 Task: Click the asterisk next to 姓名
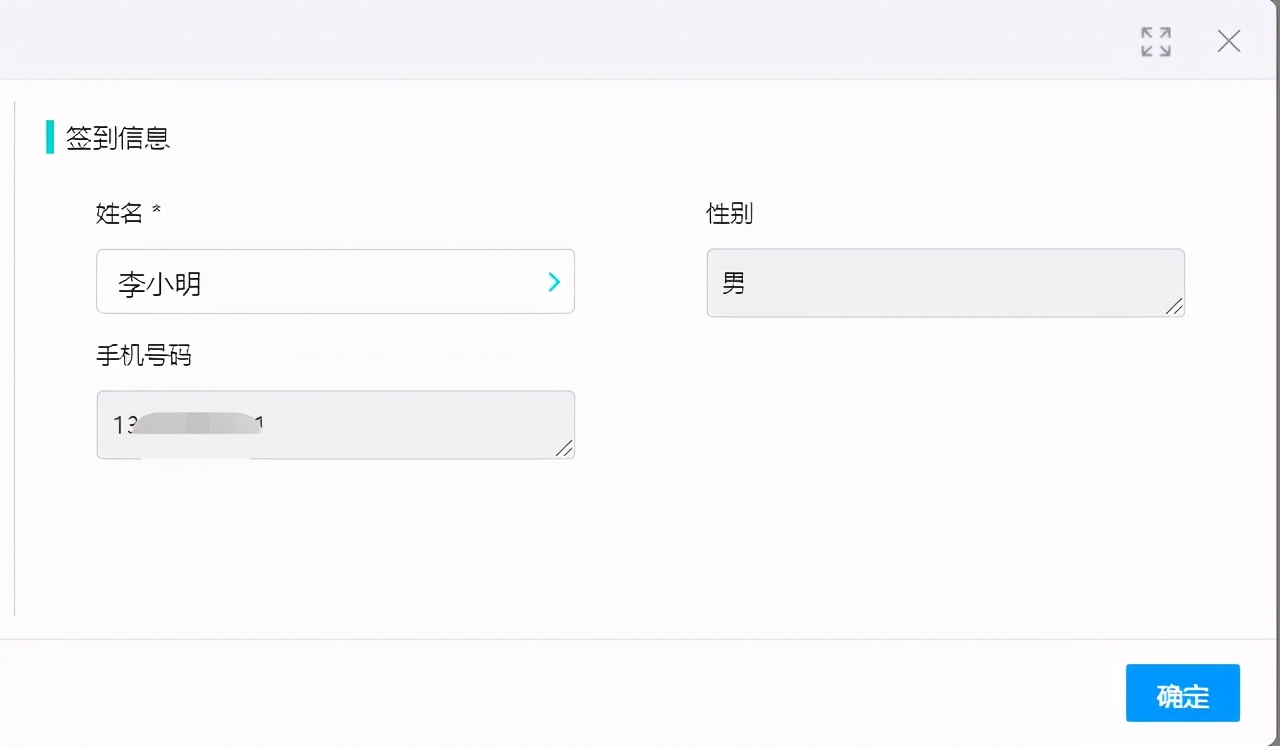156,208
